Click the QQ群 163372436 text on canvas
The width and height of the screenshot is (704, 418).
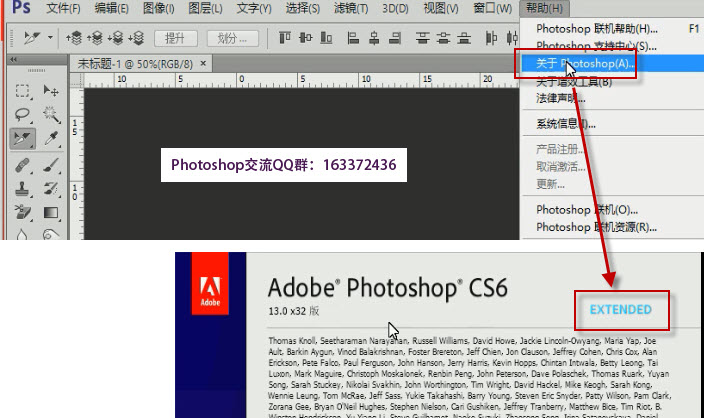[284, 165]
